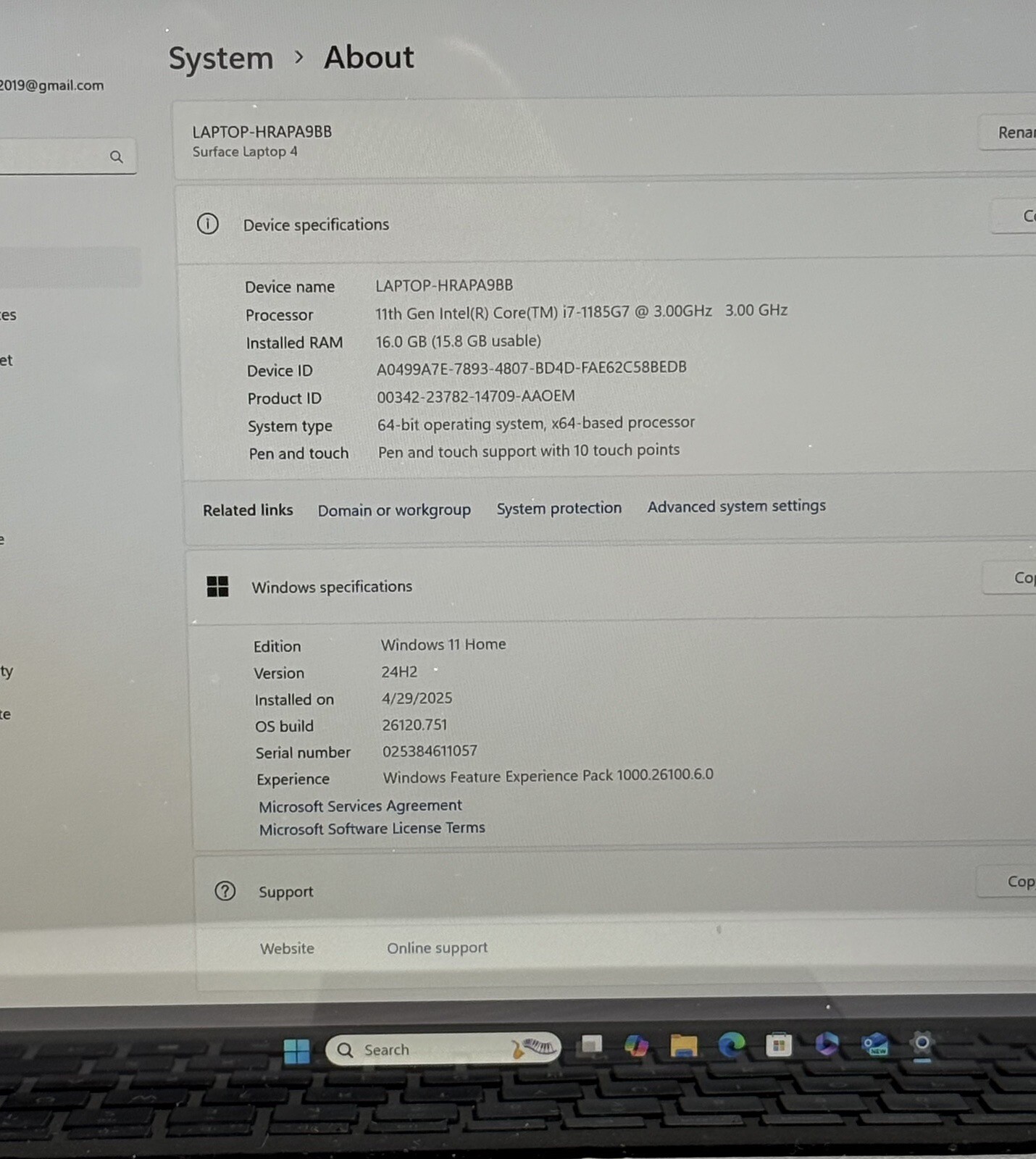Screen dimensions: 1036x1159
Task: Click the Rename this PC button
Action: pyautogui.click(x=1007, y=133)
